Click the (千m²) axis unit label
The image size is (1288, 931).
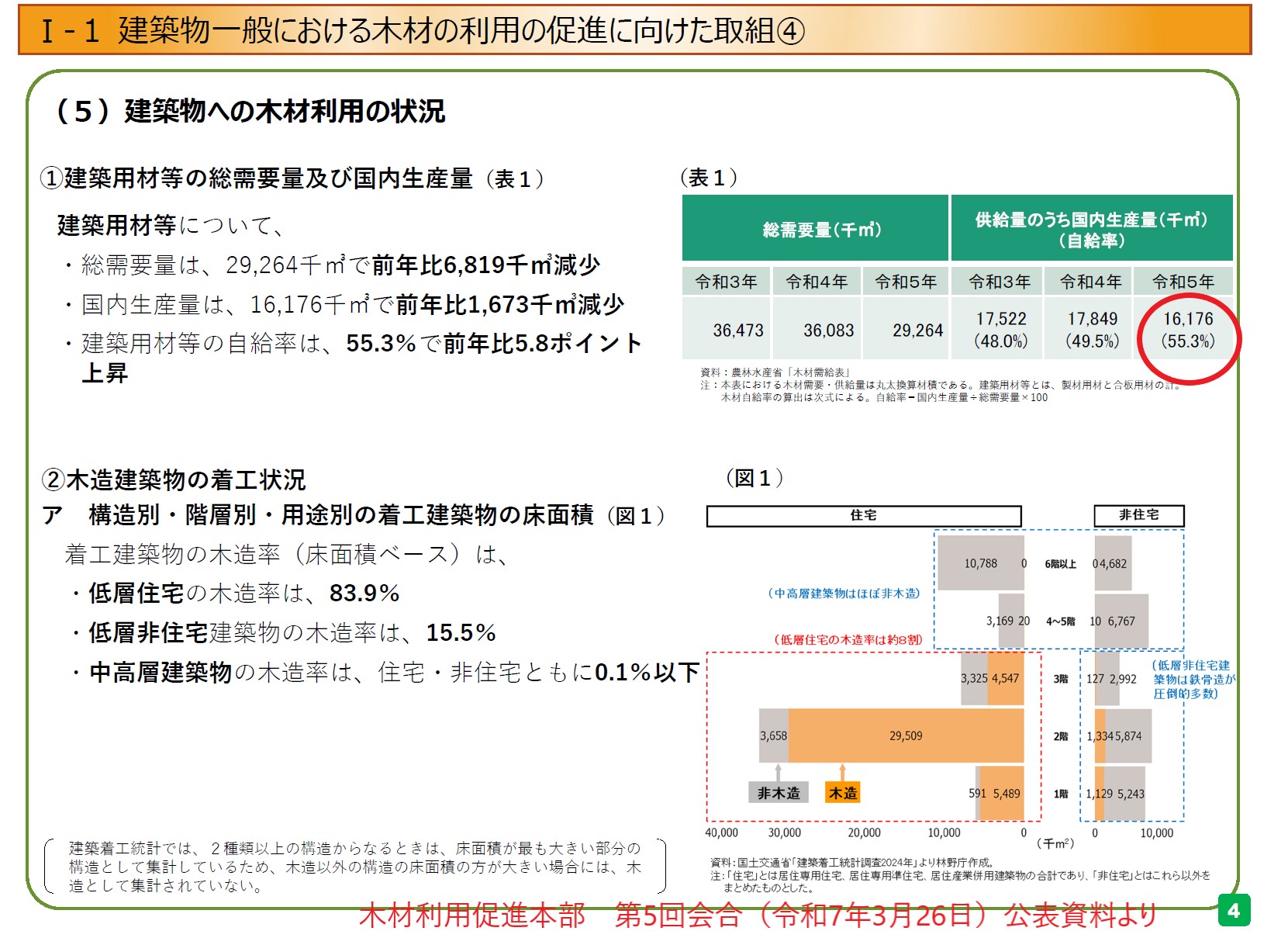1055,843
